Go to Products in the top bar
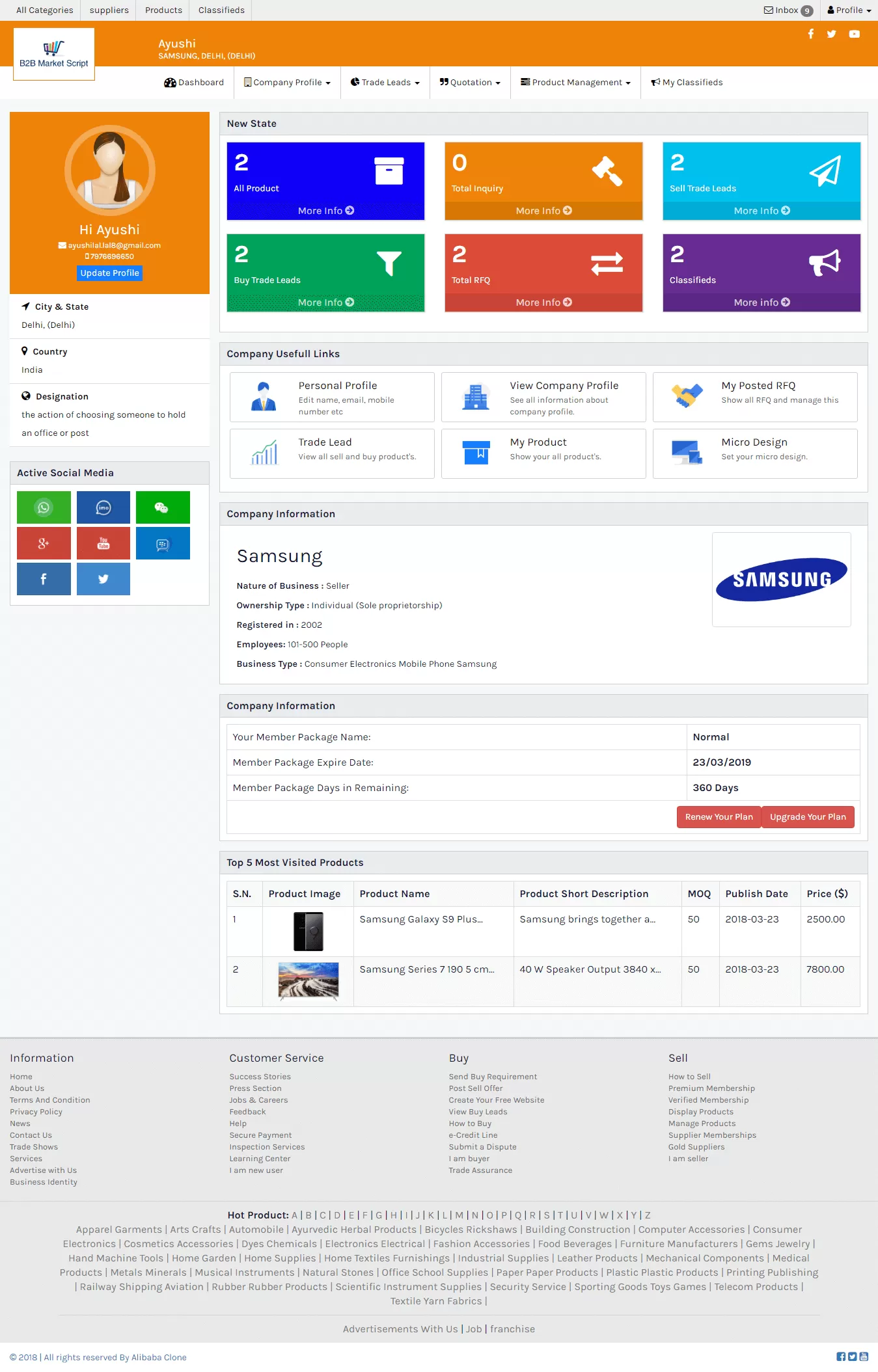Image resolution: width=878 pixels, height=1372 pixels. [163, 10]
